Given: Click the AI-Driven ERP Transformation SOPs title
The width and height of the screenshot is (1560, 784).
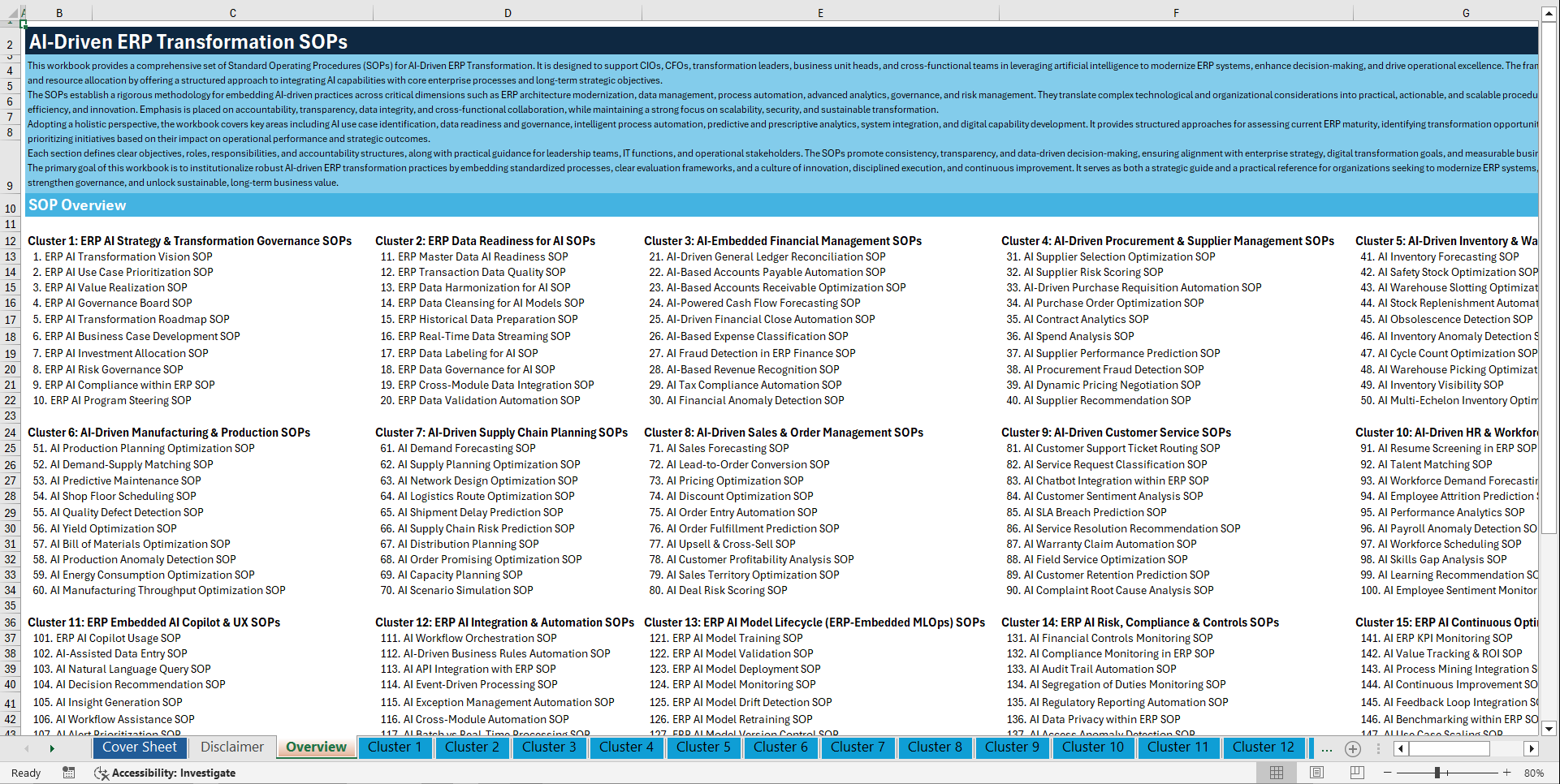Looking at the screenshot, I should pos(188,41).
